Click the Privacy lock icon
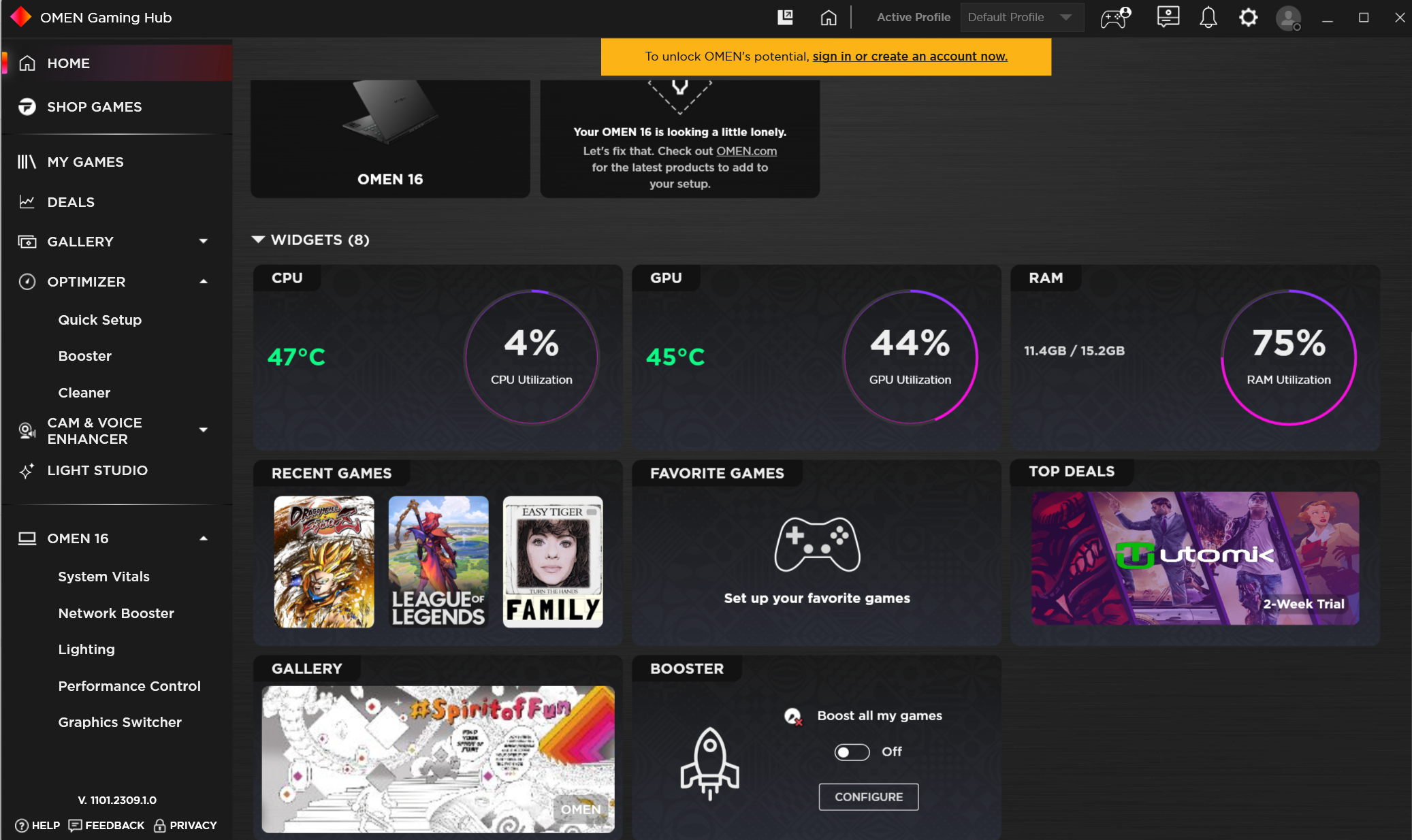The width and height of the screenshot is (1412, 840). click(x=160, y=826)
